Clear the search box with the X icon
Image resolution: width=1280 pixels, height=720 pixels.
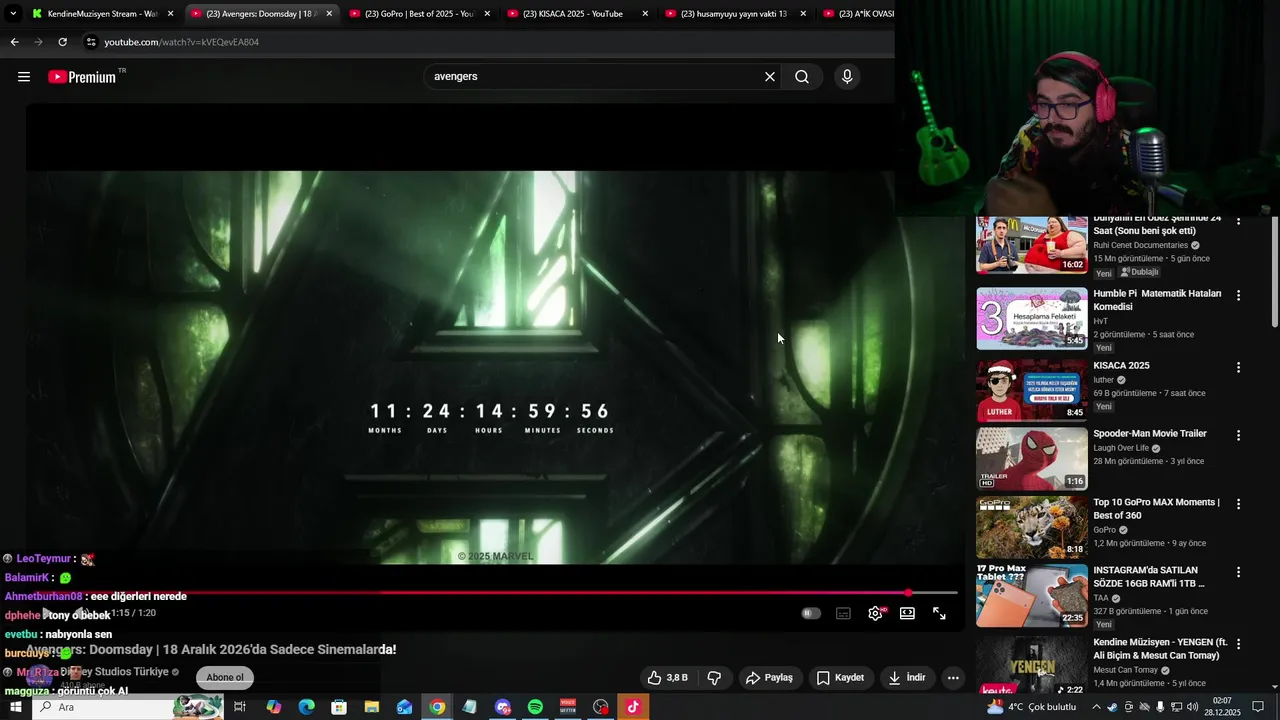[x=770, y=77]
